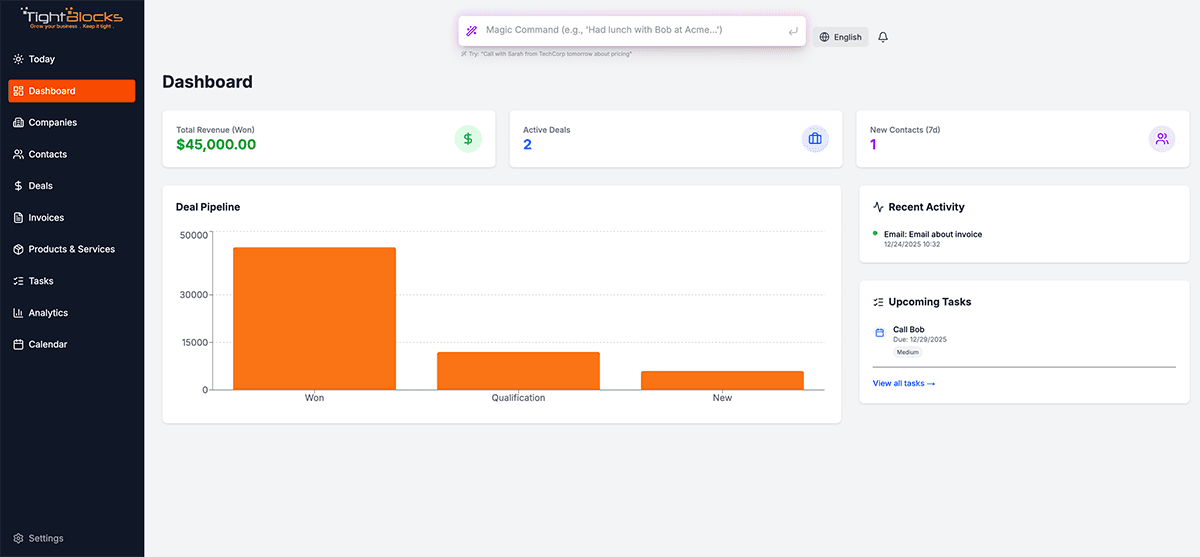The height and width of the screenshot is (557, 1200).
Task: Click the checklist icon beside Tasks
Action: tap(18, 281)
